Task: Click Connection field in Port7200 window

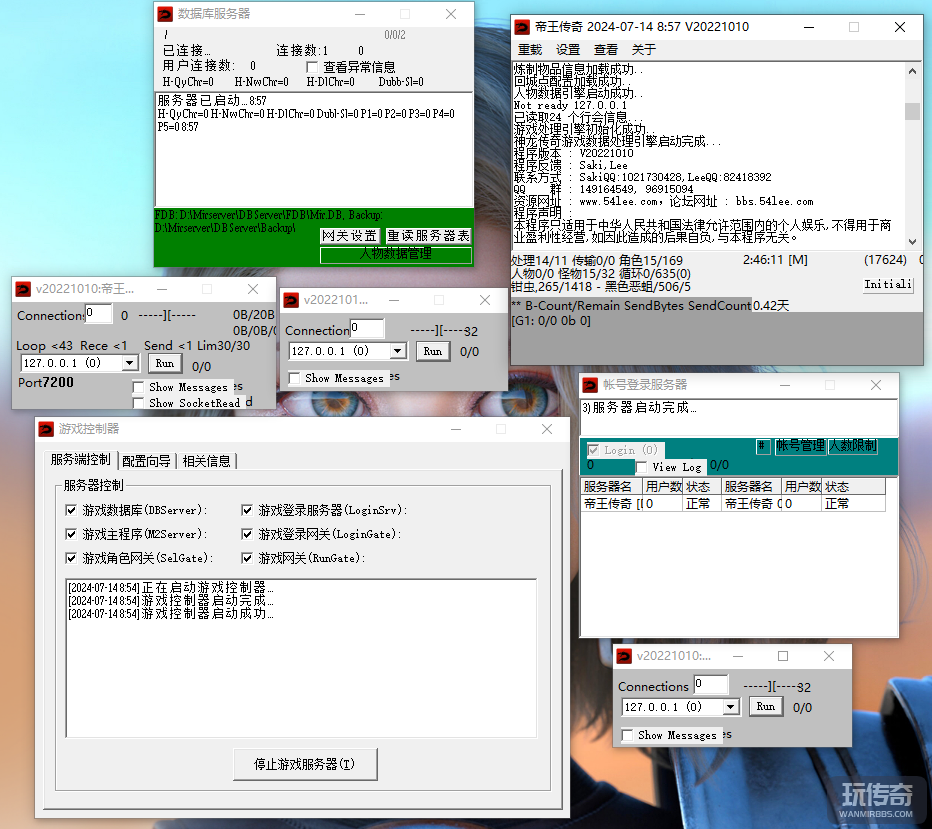Action: (99, 313)
